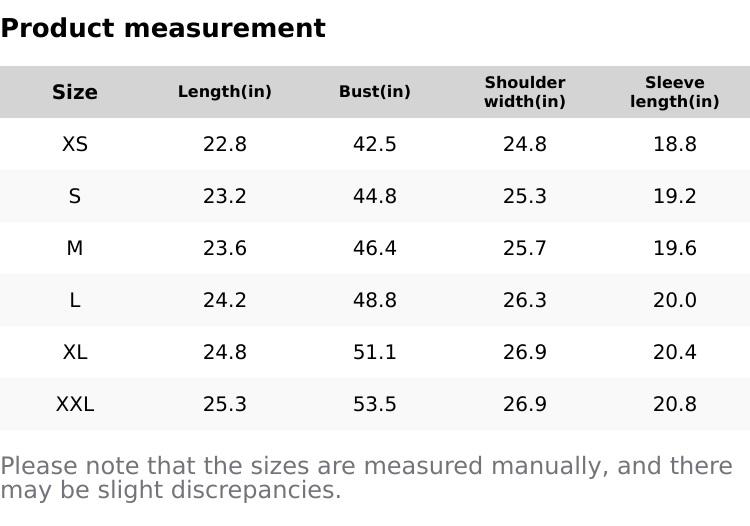Click the manual measurement disclaimer note

366,478
